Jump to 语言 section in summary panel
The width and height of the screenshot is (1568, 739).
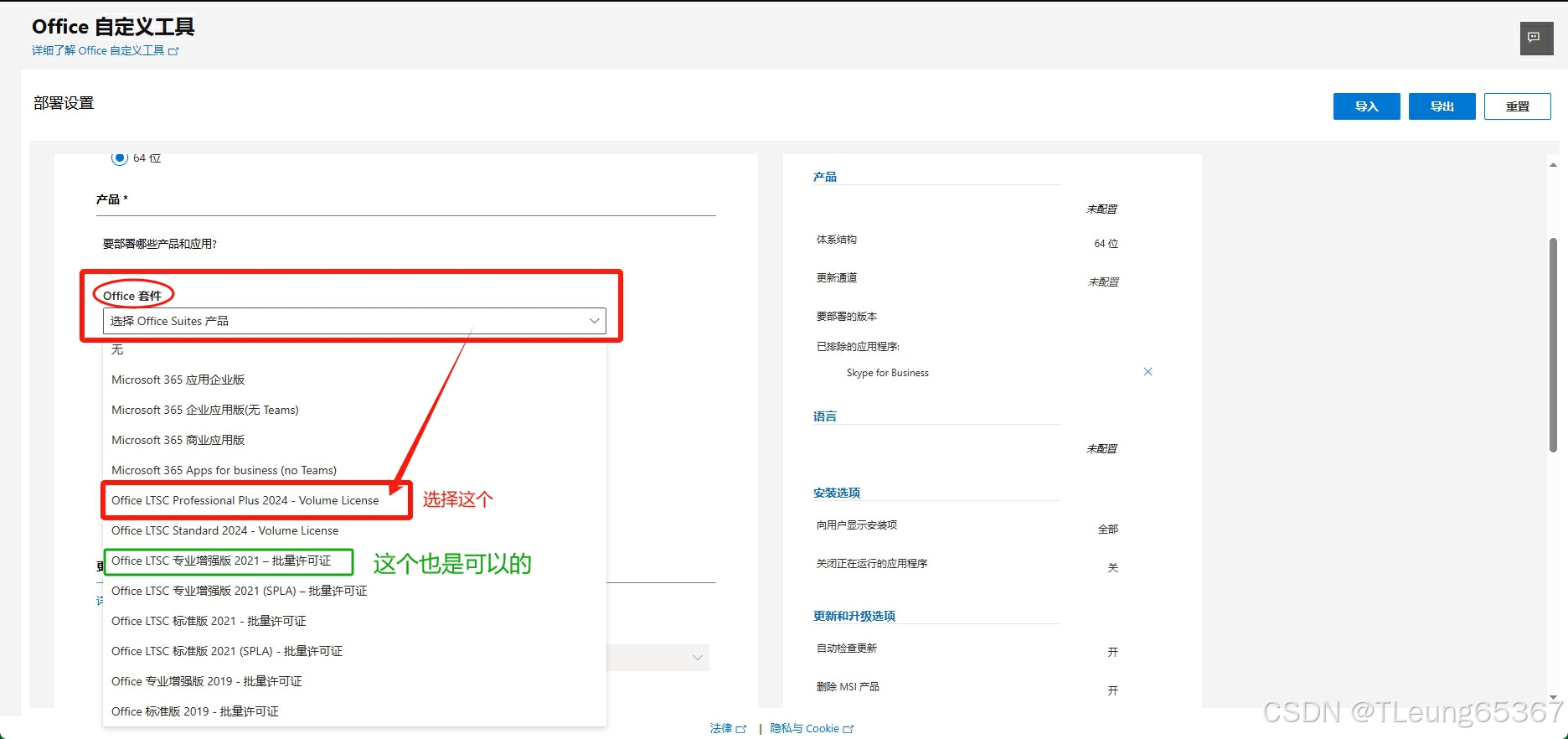(825, 416)
